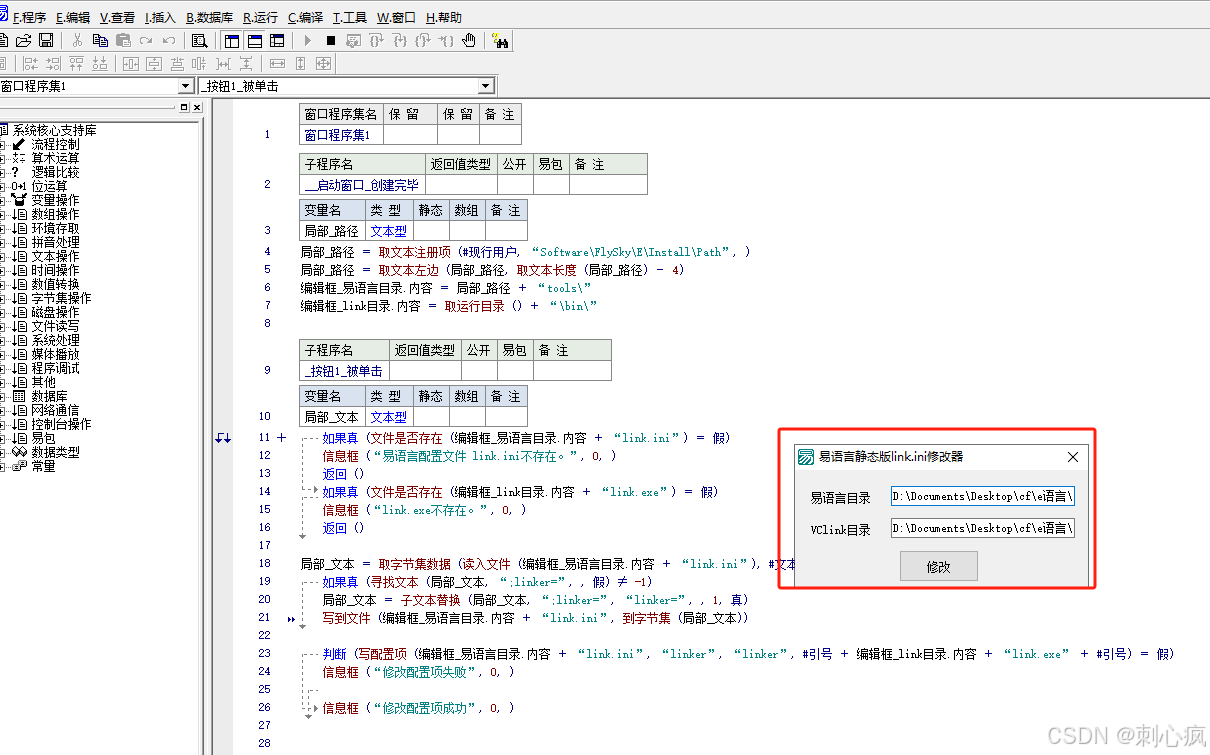The height and width of the screenshot is (755, 1210).
Task: Collapse code block at line 11
Action: click(281, 437)
